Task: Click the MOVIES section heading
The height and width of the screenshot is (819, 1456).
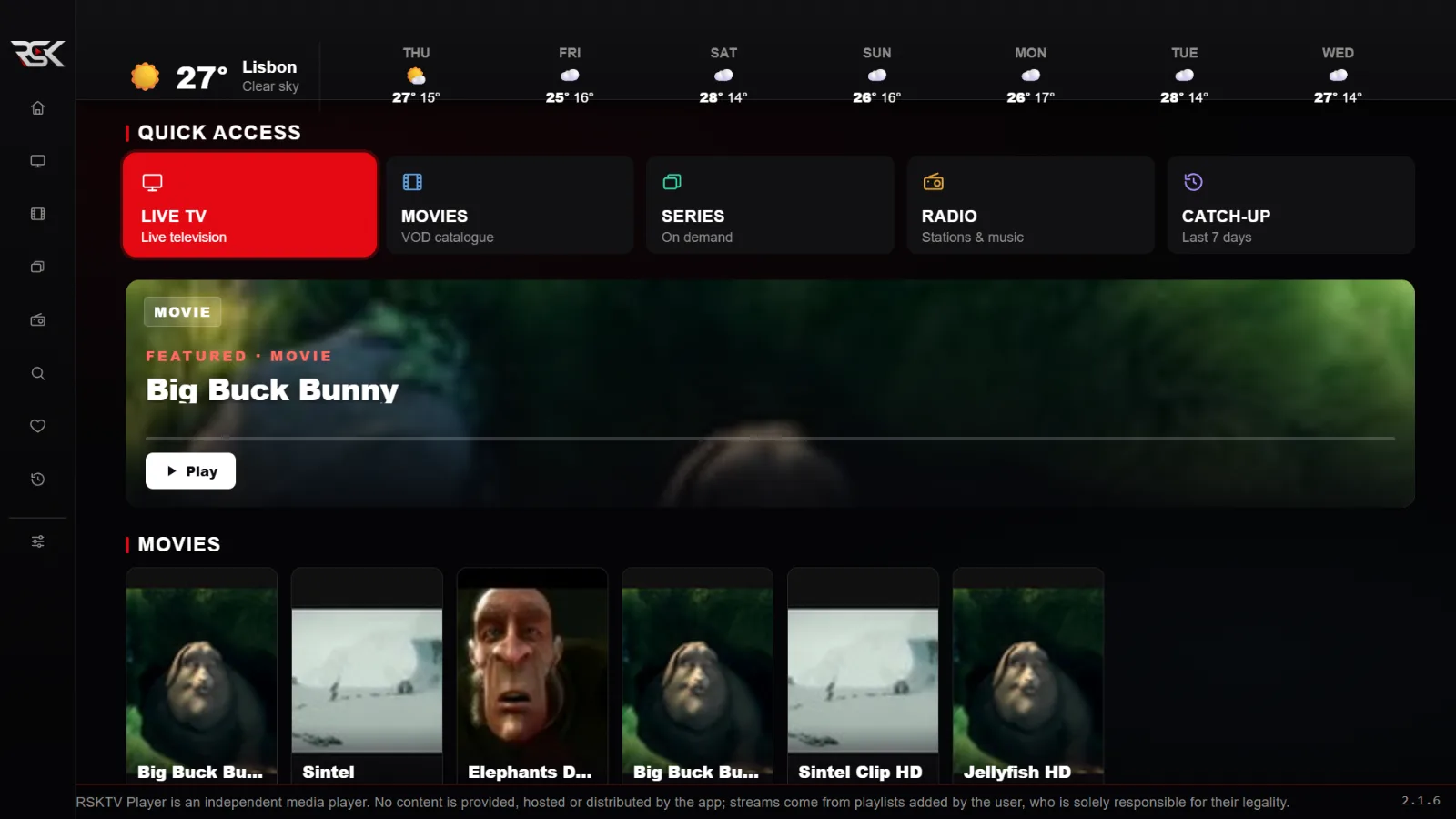Action: [179, 544]
